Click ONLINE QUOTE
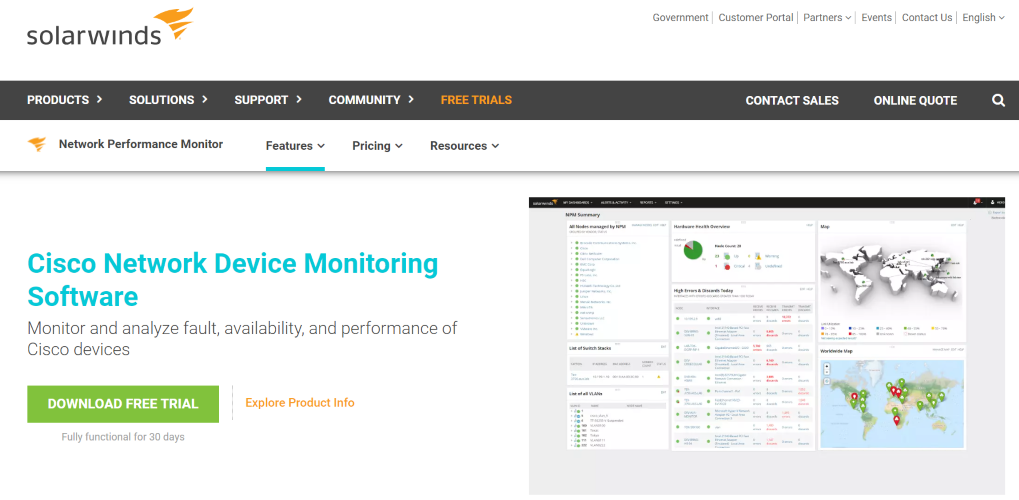The width and height of the screenshot is (1019, 500). click(915, 101)
